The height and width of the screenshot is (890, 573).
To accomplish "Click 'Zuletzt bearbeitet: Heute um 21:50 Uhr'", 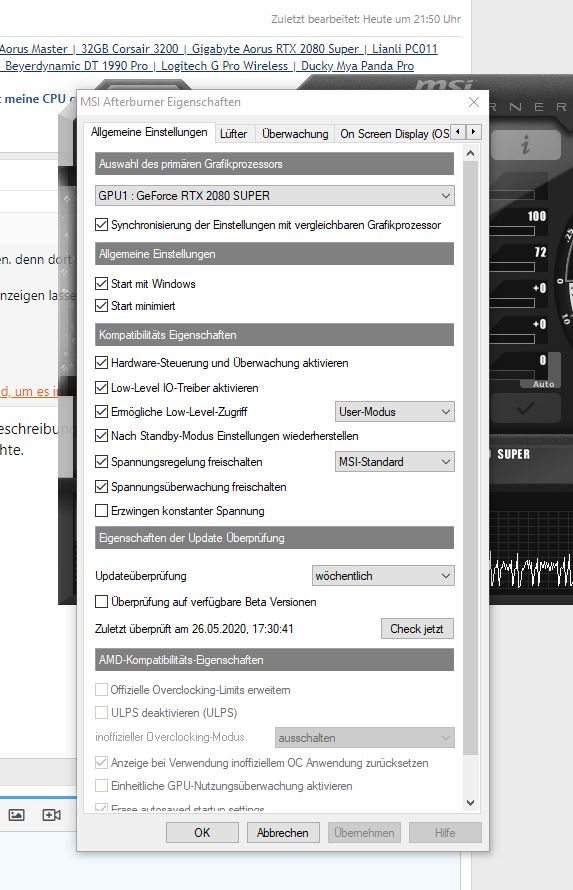I will tap(366, 19).
